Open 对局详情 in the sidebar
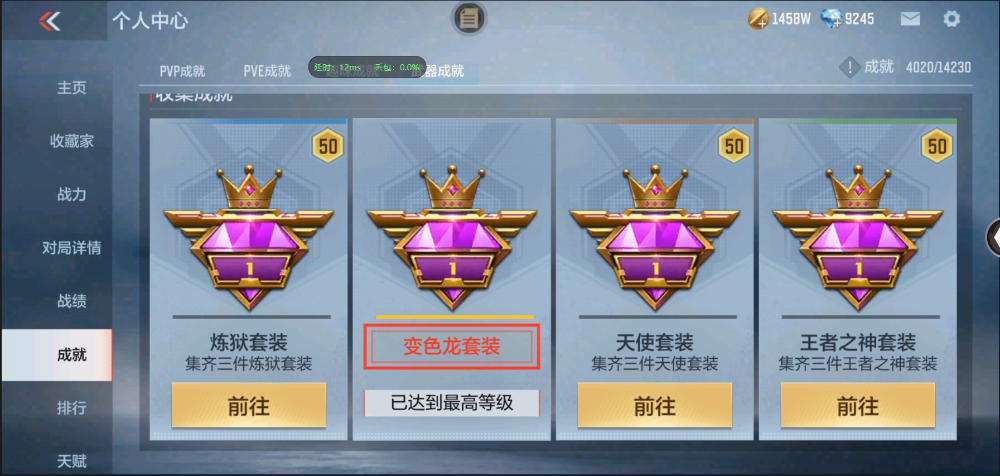Image resolution: width=1000 pixels, height=476 pixels. tap(71, 248)
